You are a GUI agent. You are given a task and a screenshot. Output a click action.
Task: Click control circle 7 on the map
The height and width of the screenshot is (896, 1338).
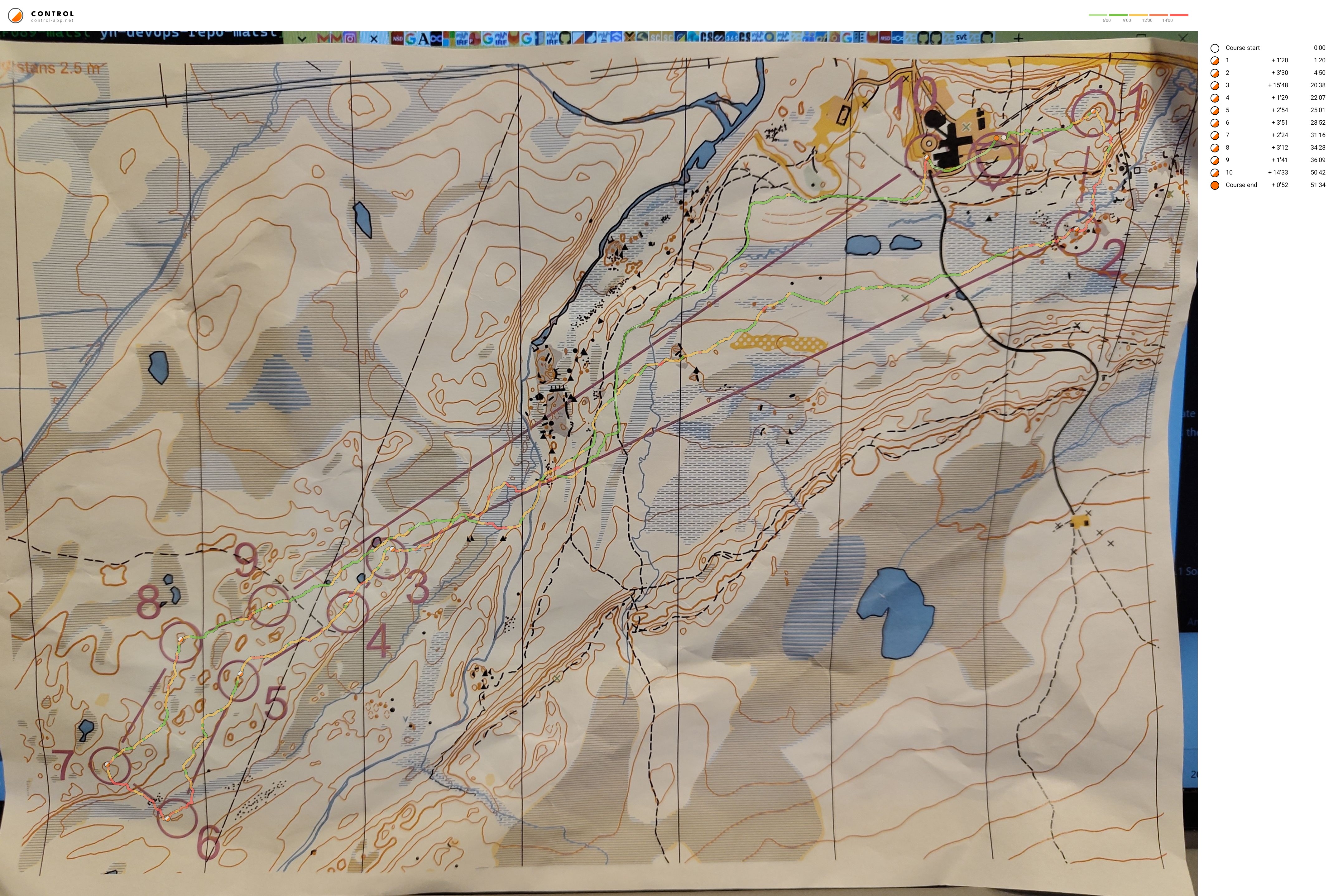(x=110, y=765)
